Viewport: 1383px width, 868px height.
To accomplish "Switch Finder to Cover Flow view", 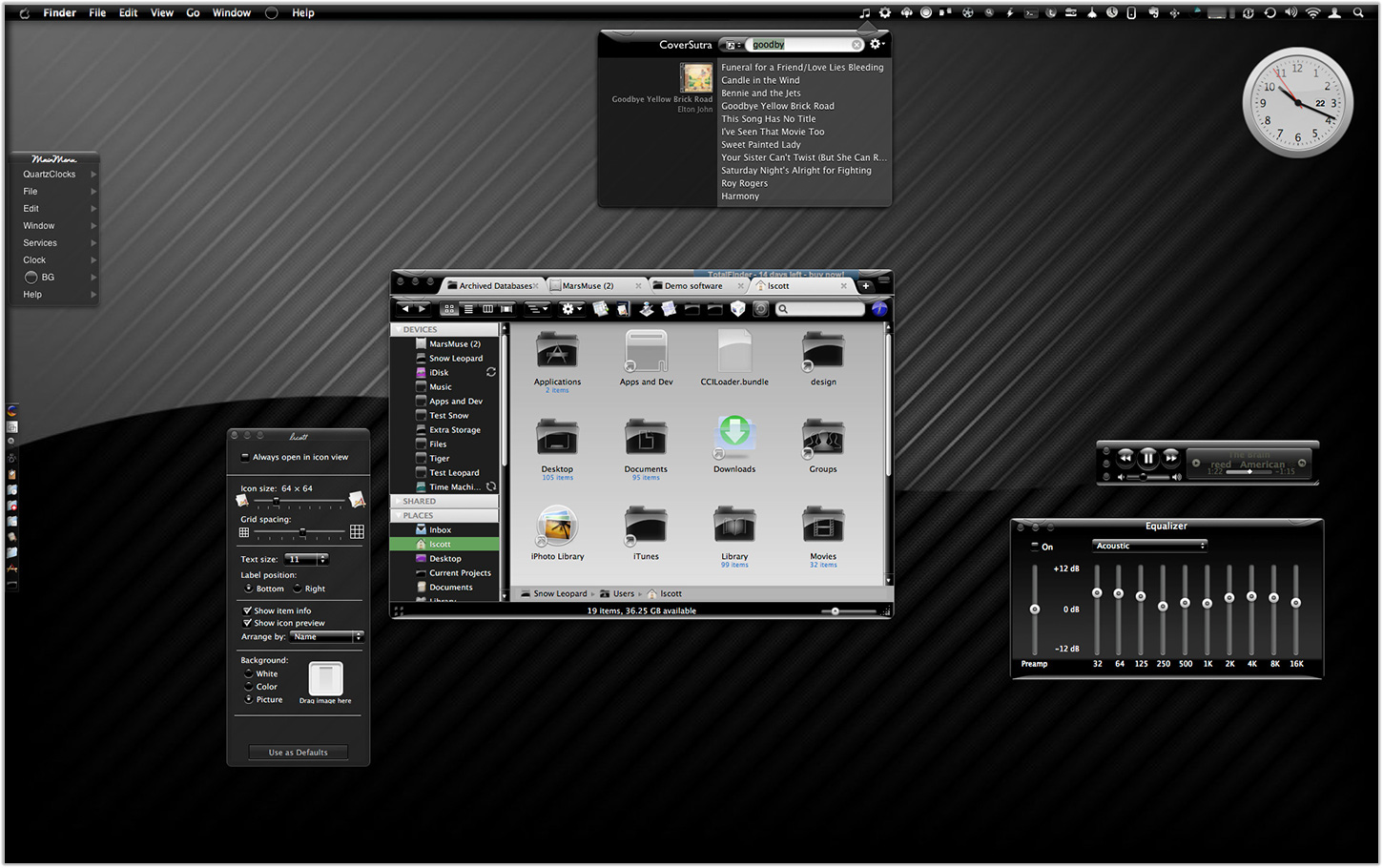I will pyautogui.click(x=506, y=309).
